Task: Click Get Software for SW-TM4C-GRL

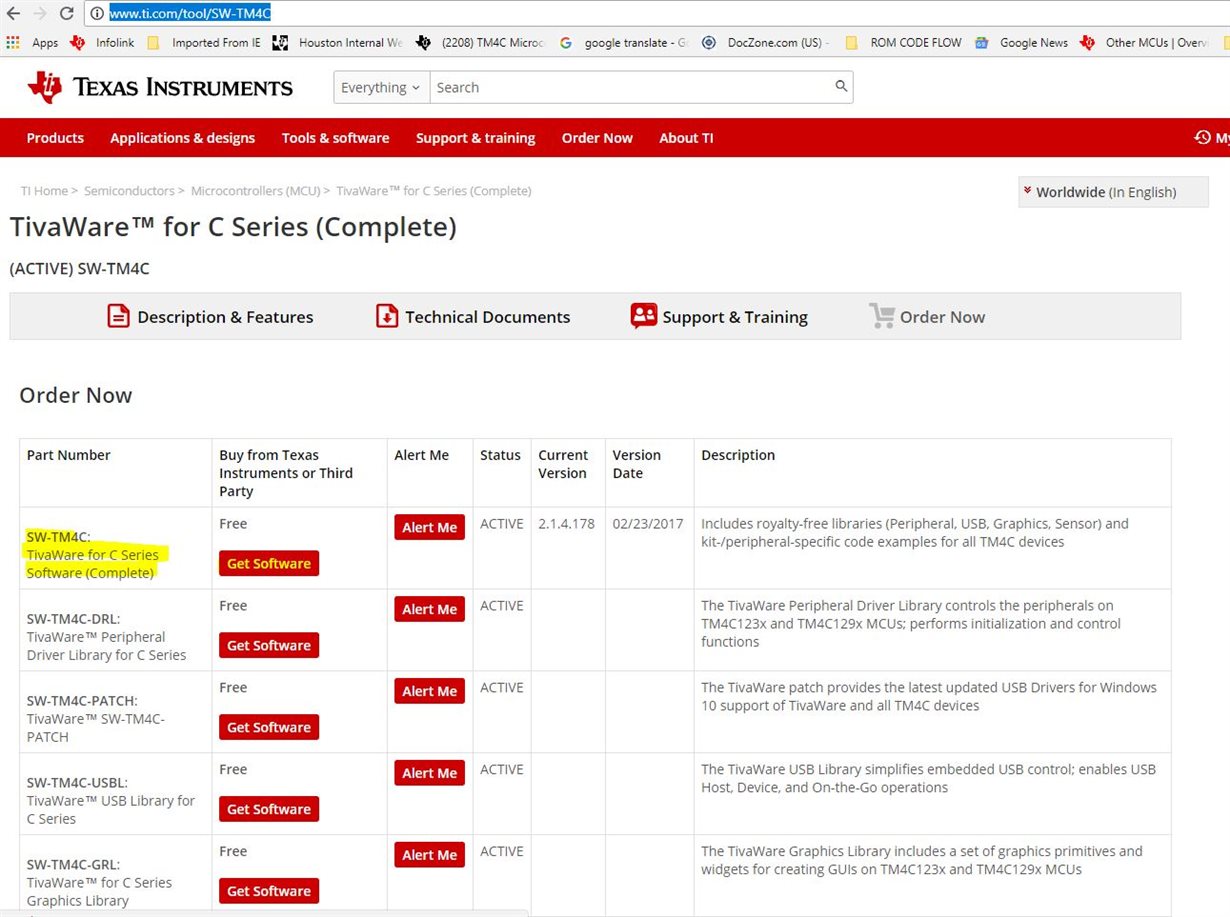Action: tap(269, 892)
